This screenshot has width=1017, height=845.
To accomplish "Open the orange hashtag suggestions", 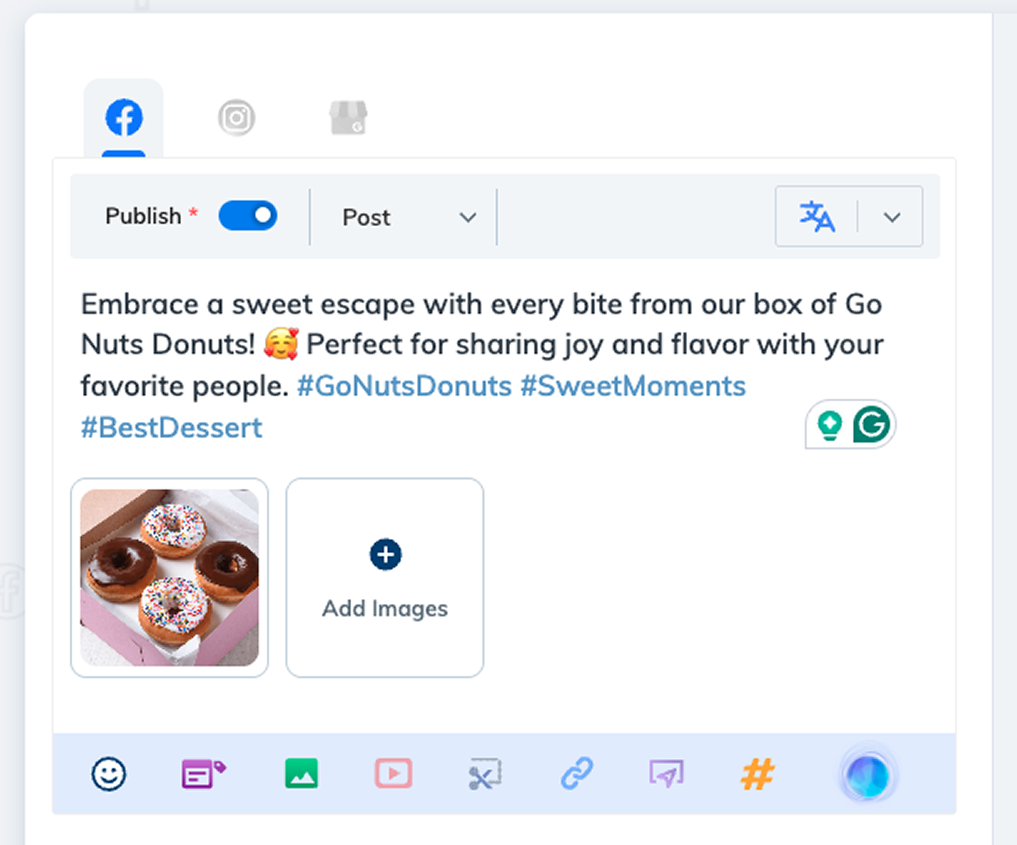I will click(758, 773).
